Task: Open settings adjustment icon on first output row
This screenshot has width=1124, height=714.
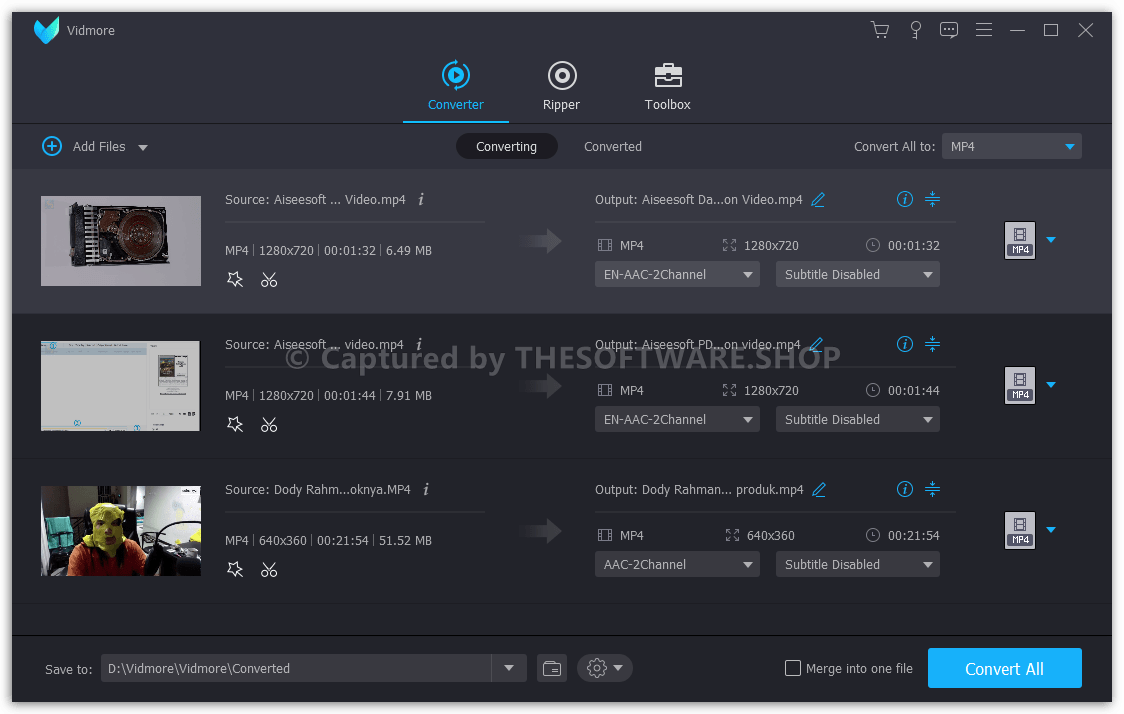Action: [x=932, y=199]
